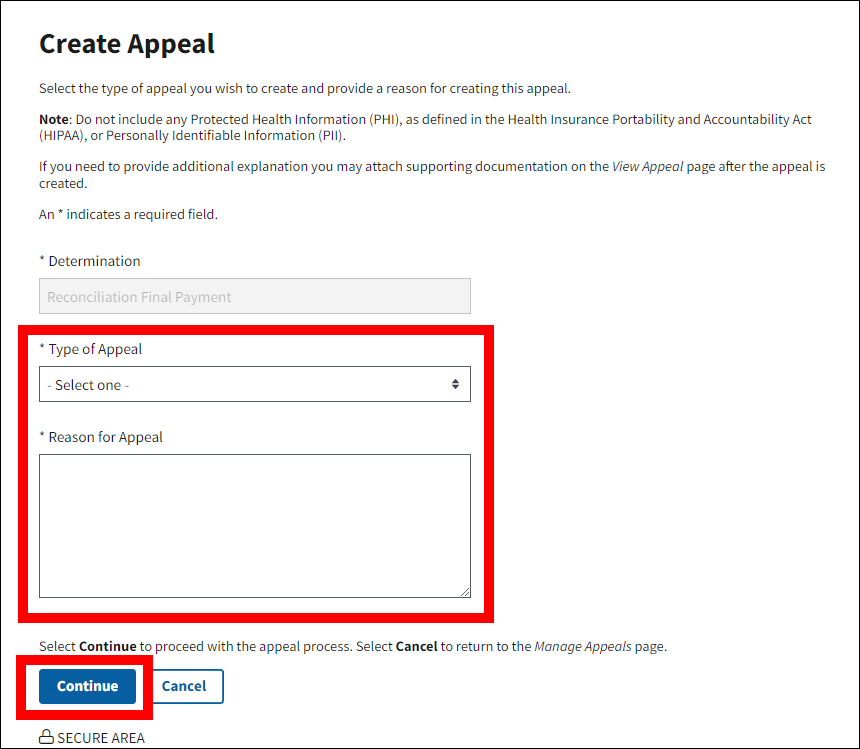Click bold "Continue" word in the instruction sentence
Viewport: 860px width, 749px height.
click(107, 646)
